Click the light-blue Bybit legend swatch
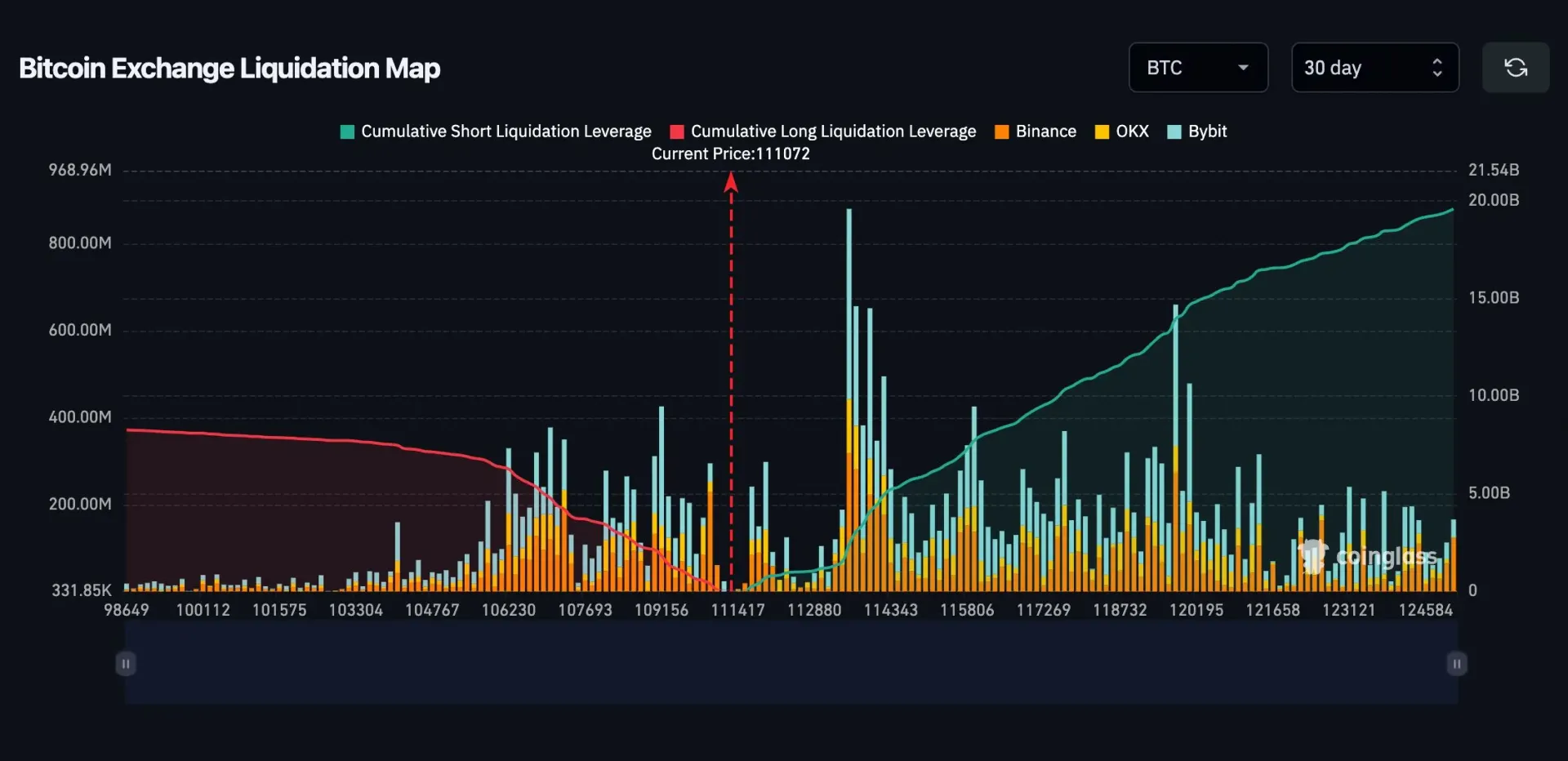 (1174, 132)
